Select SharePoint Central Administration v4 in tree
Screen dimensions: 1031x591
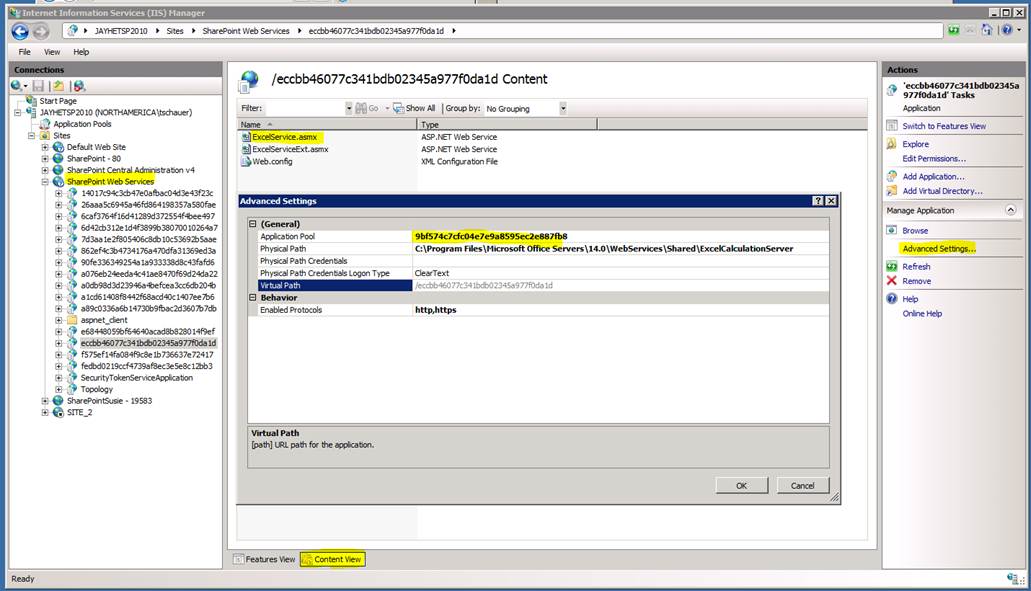click(x=131, y=170)
